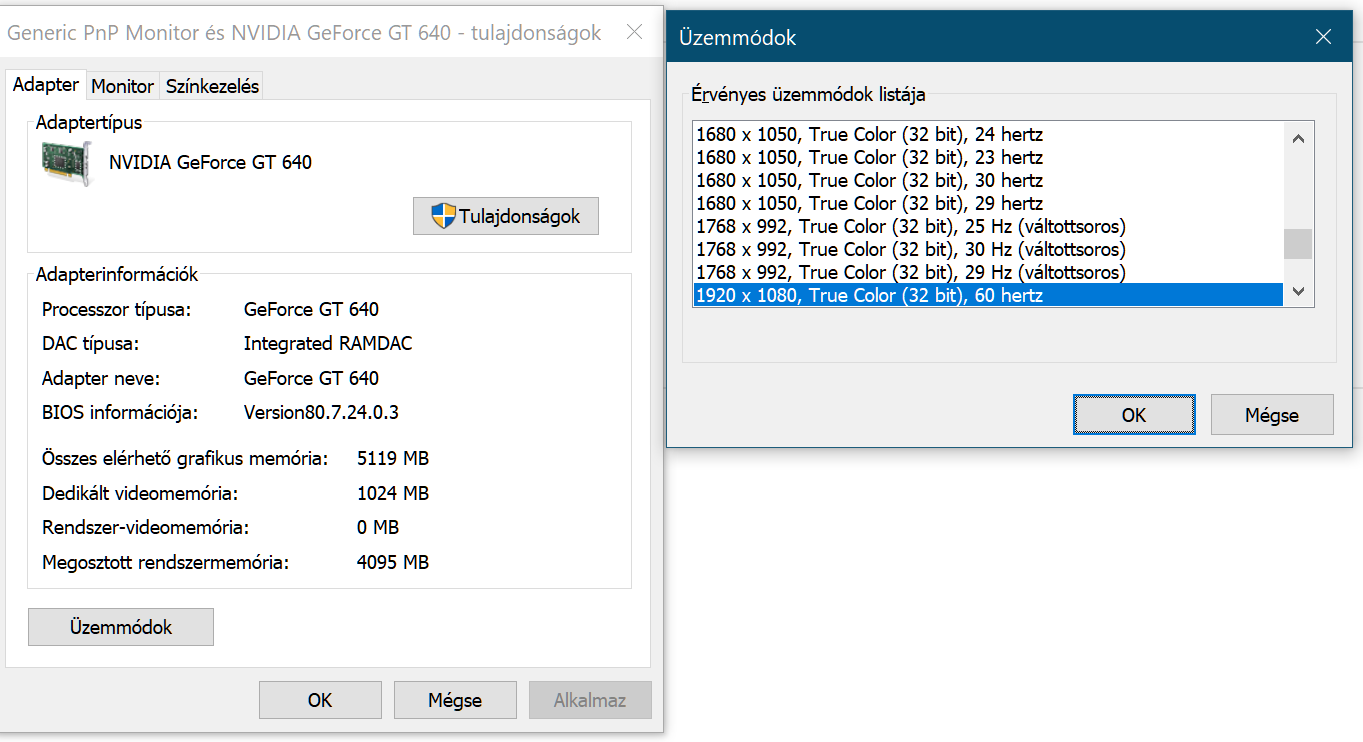Select 1680 x 1050, 29 hertz mode

click(x=988, y=203)
